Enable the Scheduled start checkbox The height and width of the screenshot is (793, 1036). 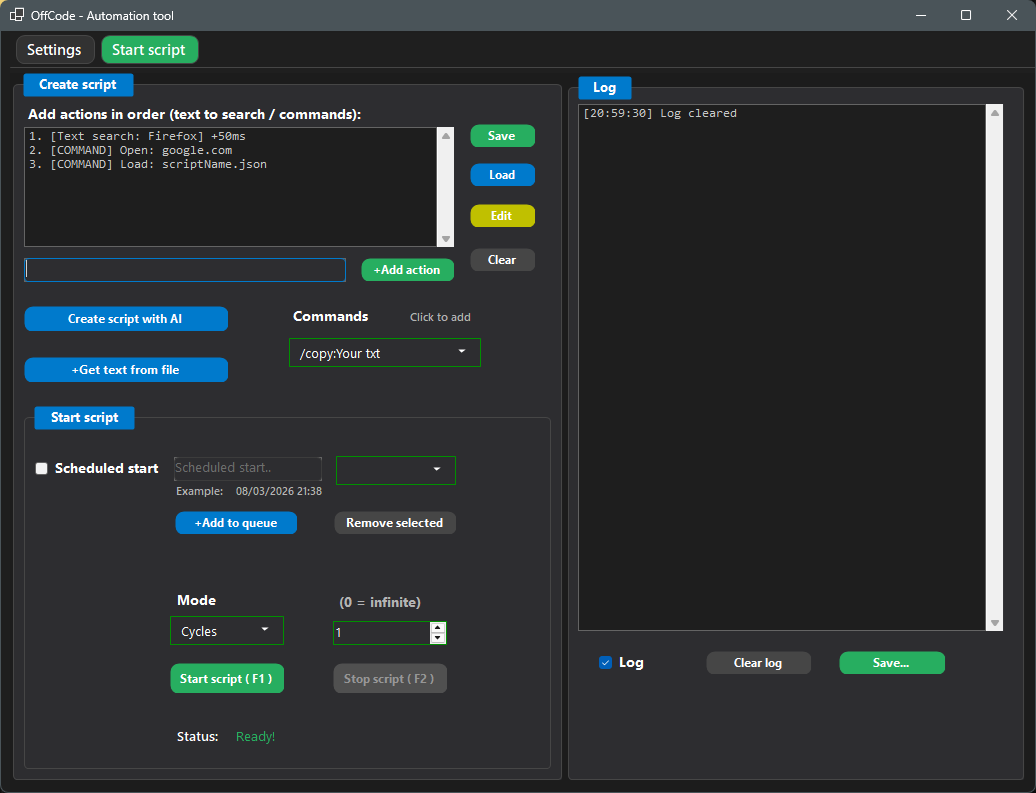41,468
